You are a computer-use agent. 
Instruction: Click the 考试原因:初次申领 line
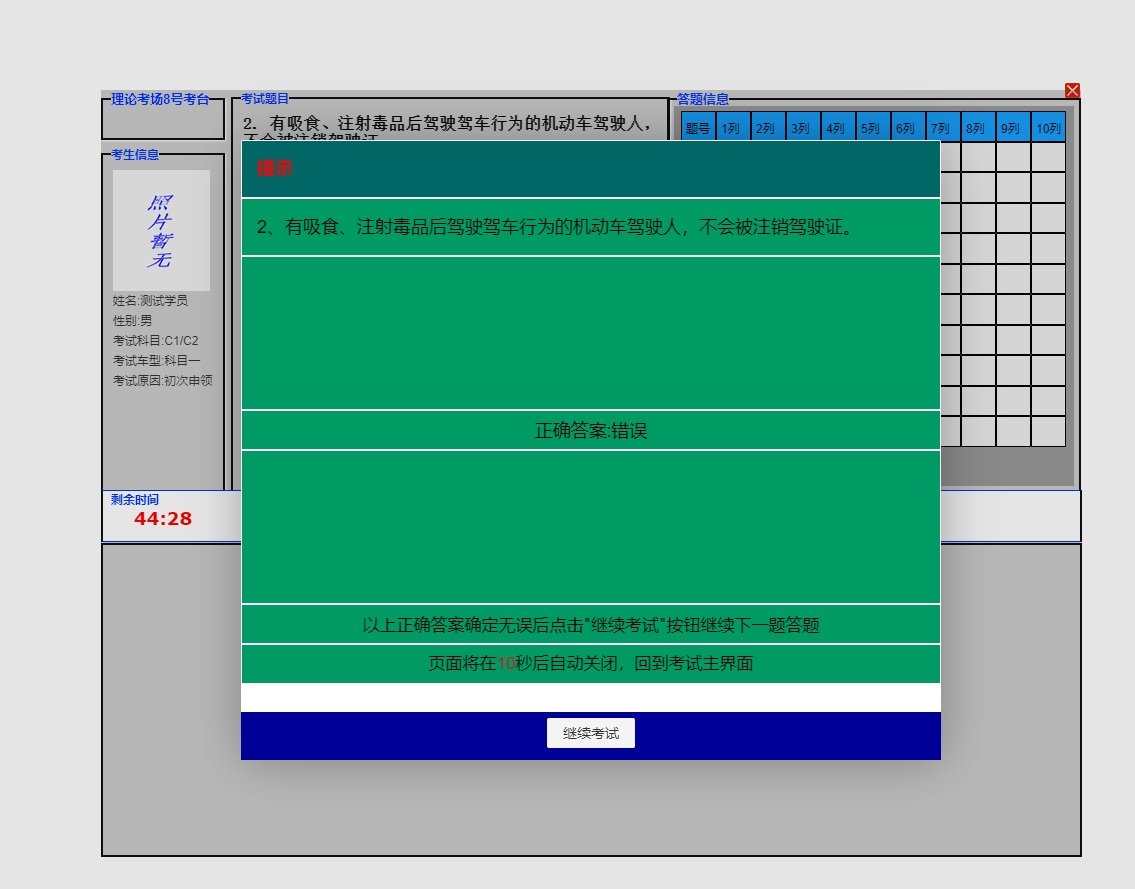pos(163,380)
